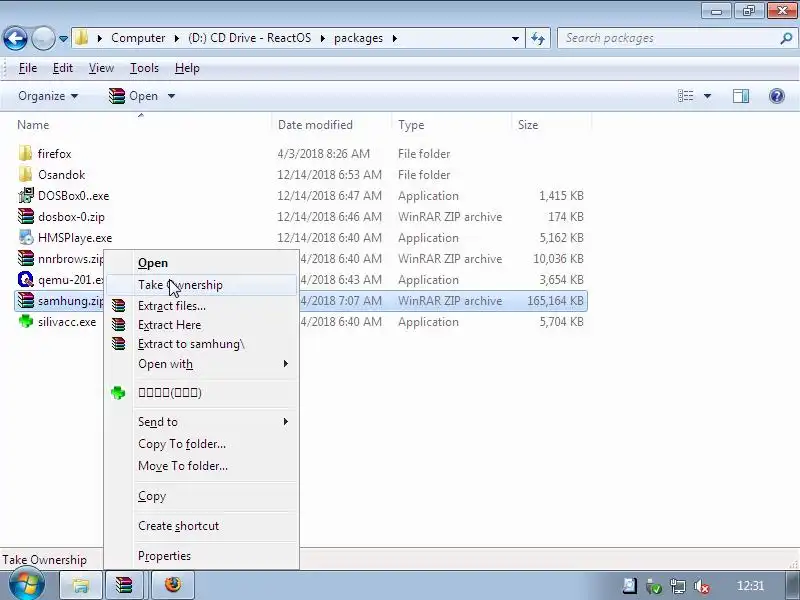The height and width of the screenshot is (600, 800).
Task: Click the folder icon in address bar
Action: [x=81, y=38]
